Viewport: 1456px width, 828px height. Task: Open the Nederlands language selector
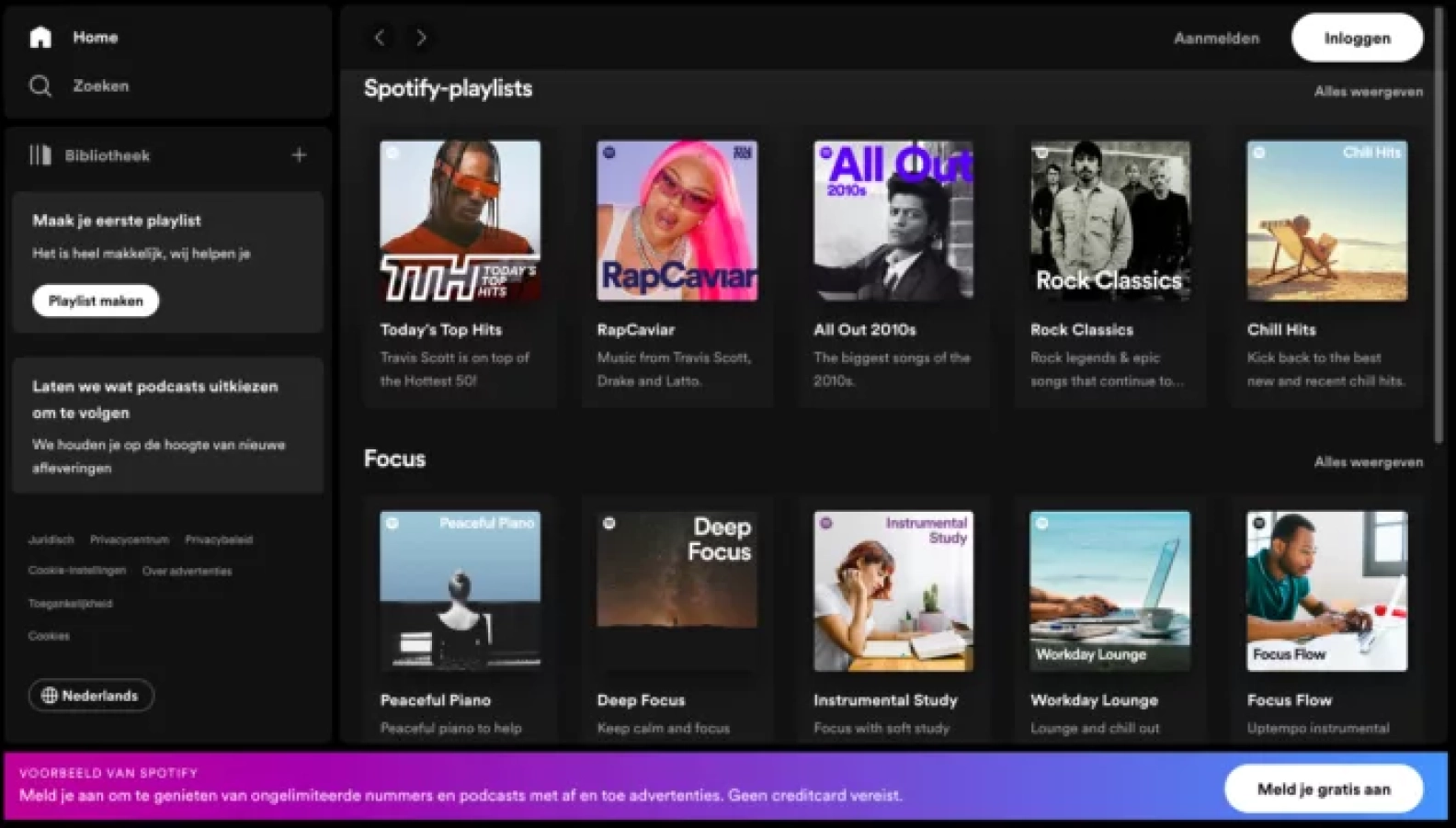pyautogui.click(x=91, y=696)
